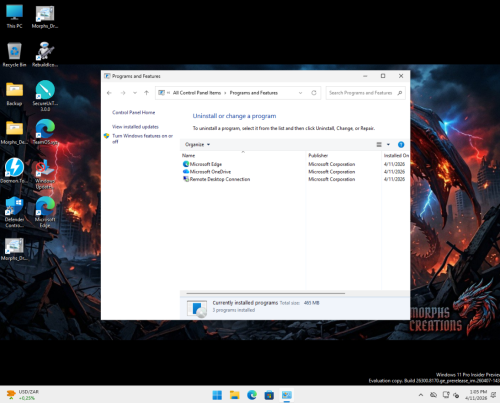This screenshot has height=403, width=500.
Task: Click the help question mark icon
Action: point(401,144)
